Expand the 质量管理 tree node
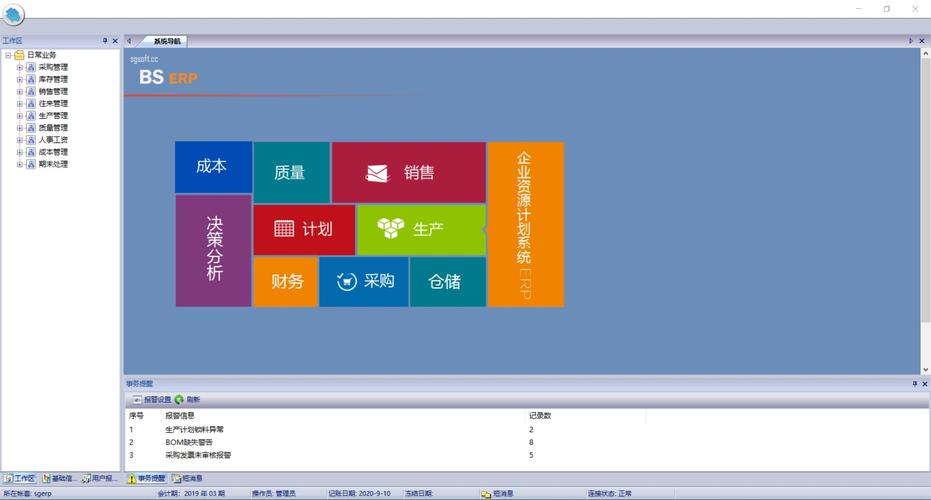The width and height of the screenshot is (931, 500). pyautogui.click(x=20, y=128)
